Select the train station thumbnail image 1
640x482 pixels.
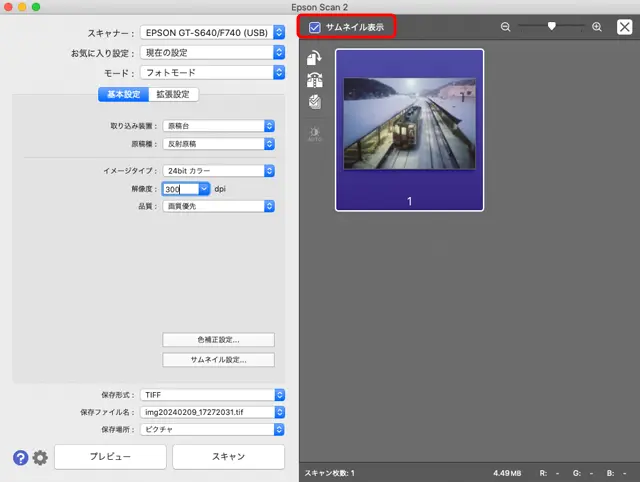click(x=409, y=125)
